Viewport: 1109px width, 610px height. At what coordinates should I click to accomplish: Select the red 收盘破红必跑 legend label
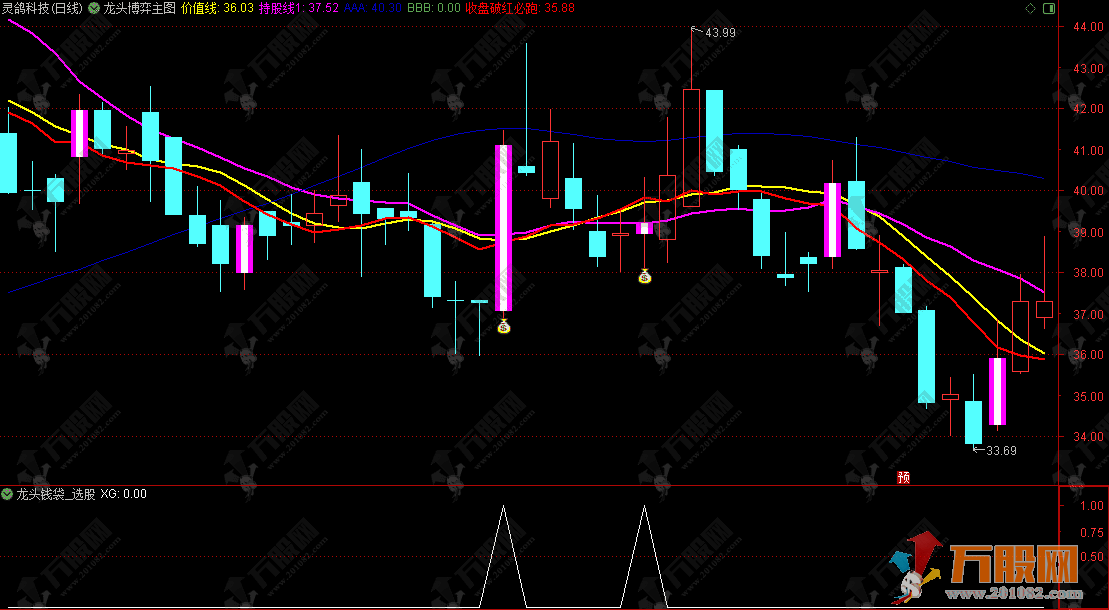coord(502,7)
